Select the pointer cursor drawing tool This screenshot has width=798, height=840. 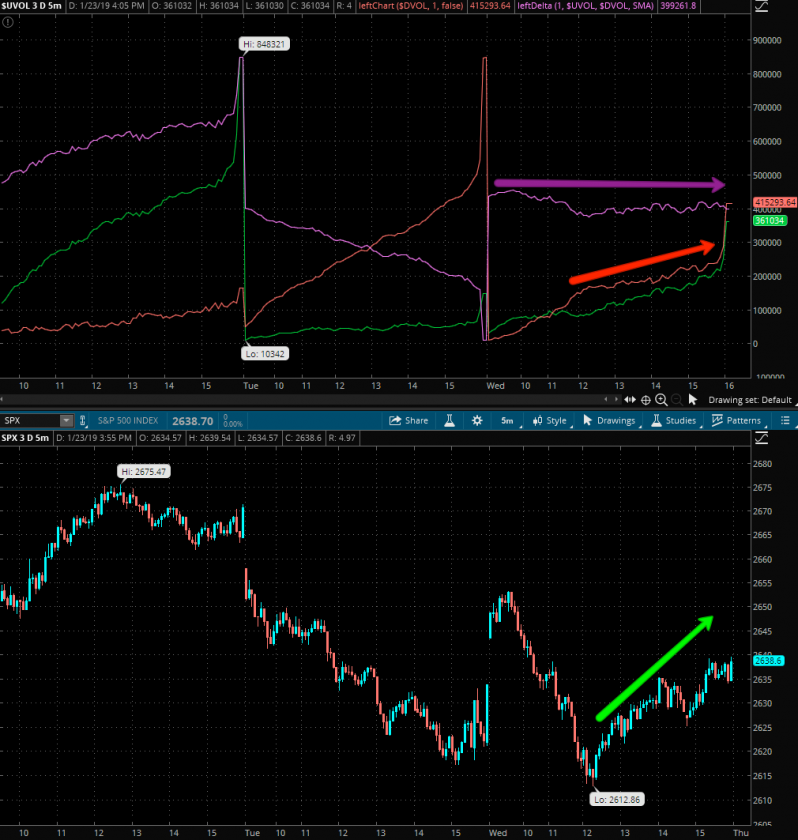(x=692, y=399)
